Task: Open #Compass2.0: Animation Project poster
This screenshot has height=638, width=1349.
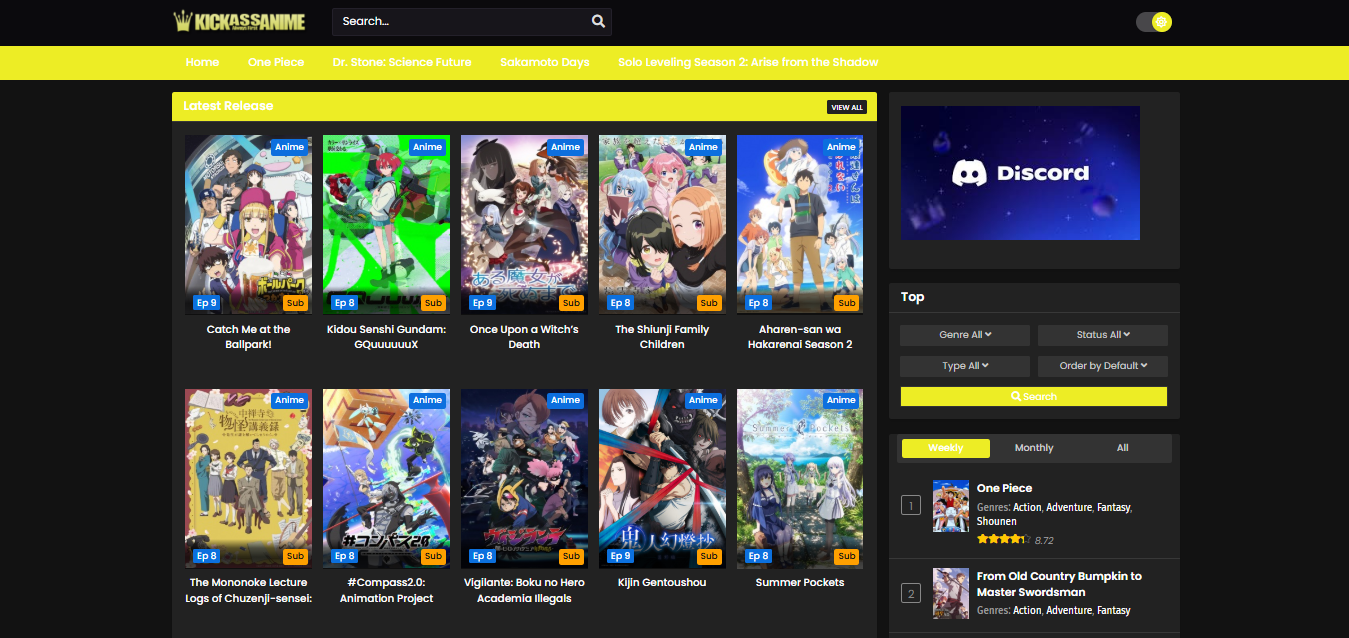Action: 386,479
